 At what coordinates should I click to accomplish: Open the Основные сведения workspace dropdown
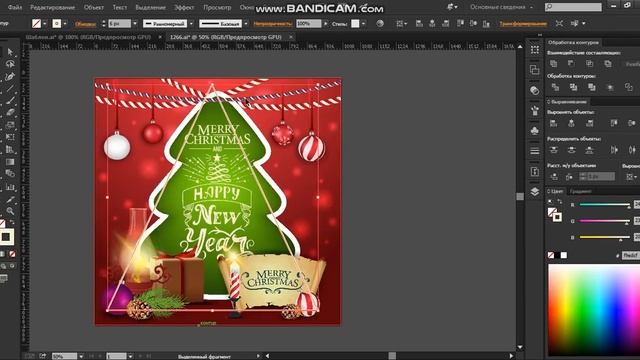501,7
